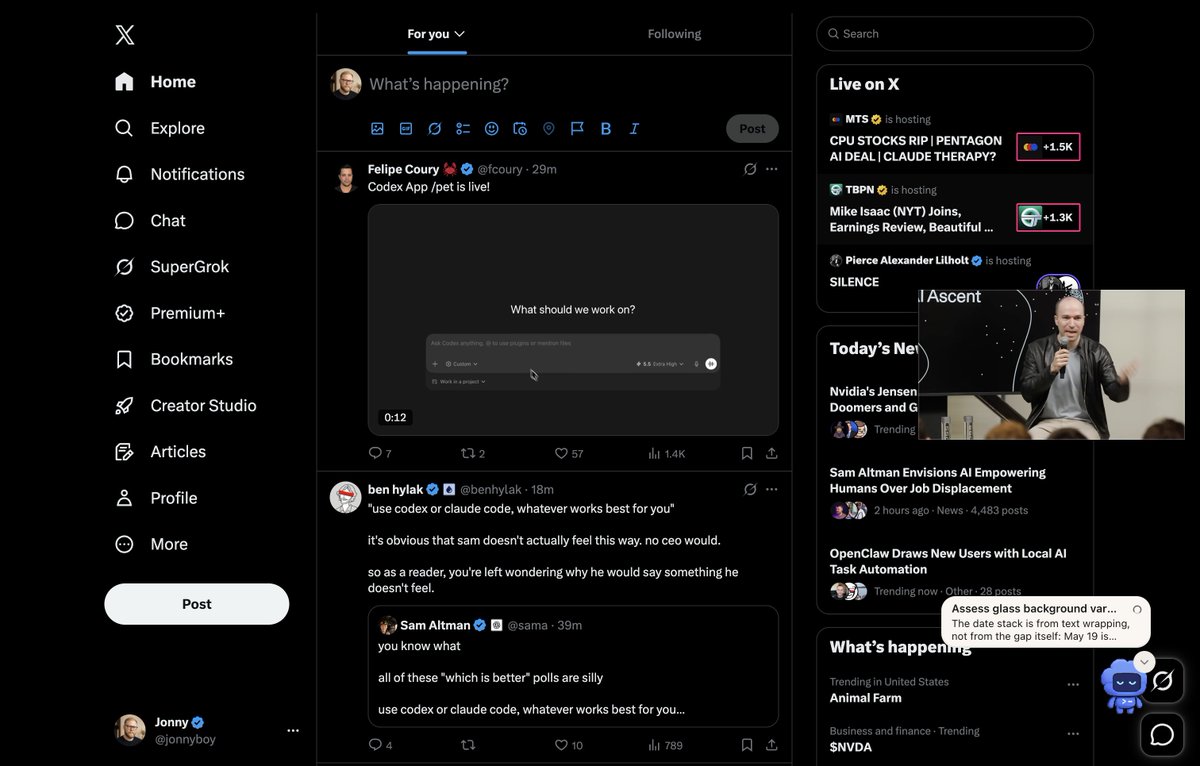Switch to the Following tab
The height and width of the screenshot is (766, 1200).
(674, 34)
